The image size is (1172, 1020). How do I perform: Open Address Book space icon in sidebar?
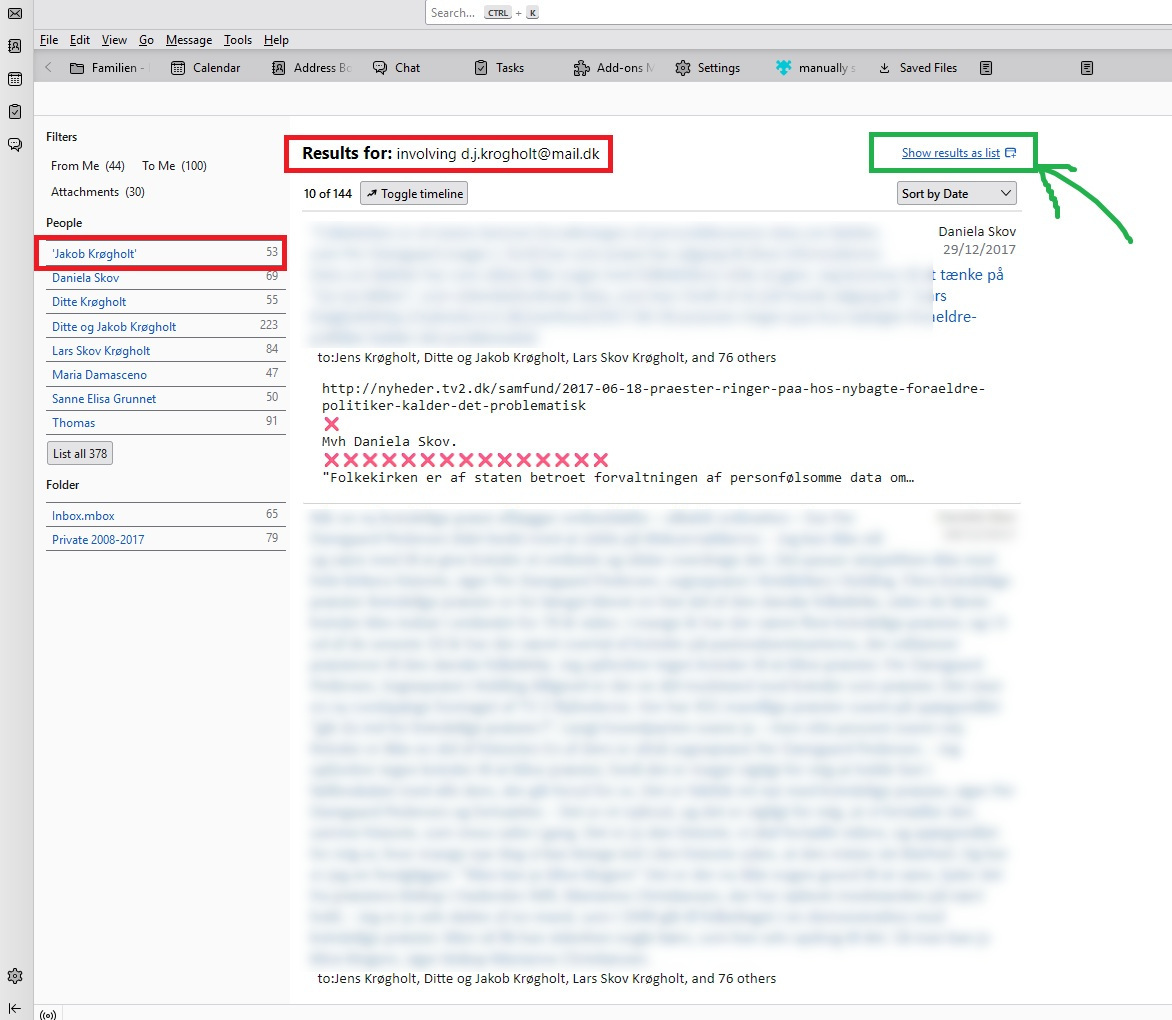tap(15, 46)
